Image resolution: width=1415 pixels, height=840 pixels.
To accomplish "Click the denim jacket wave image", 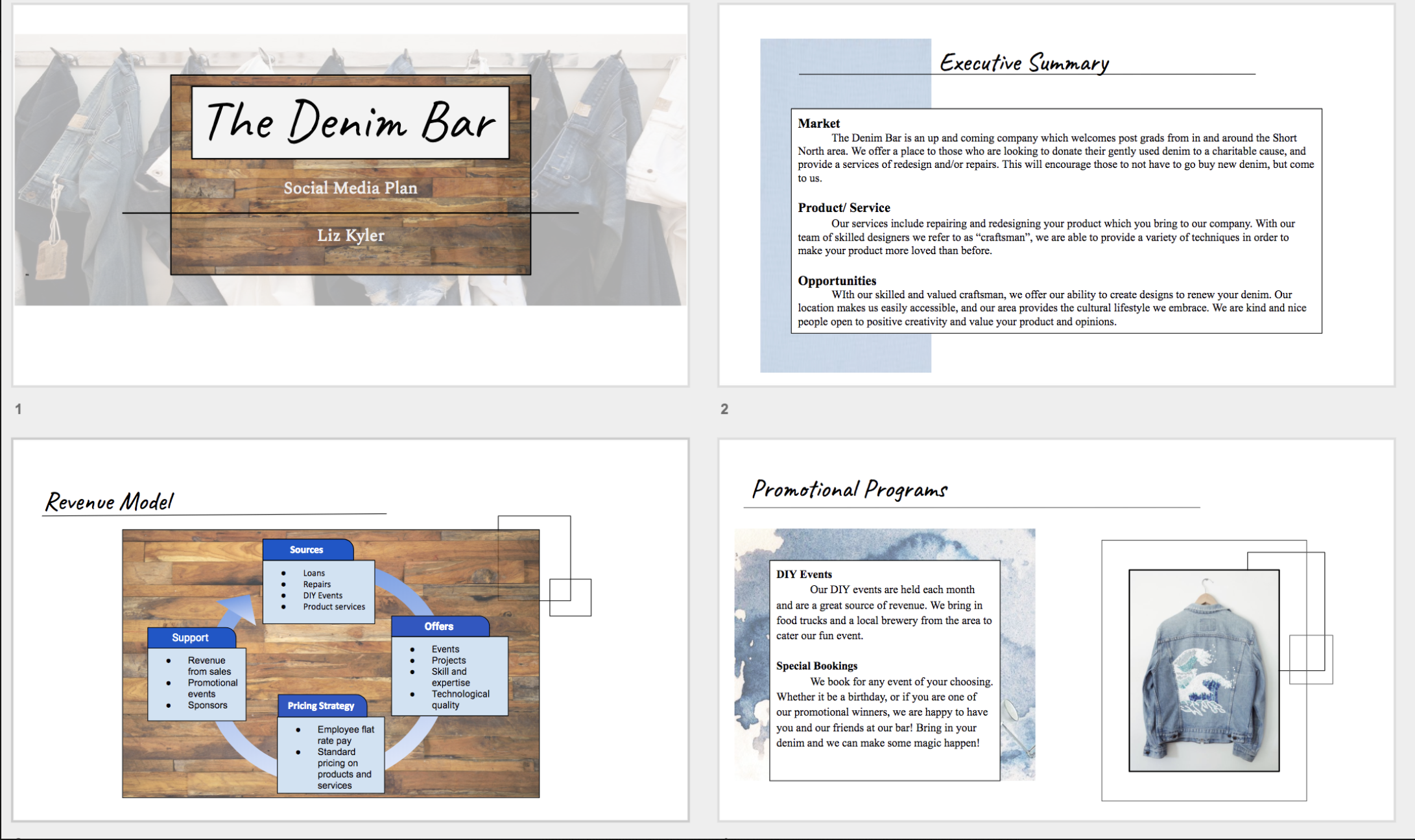I will pyautogui.click(x=1204, y=671).
